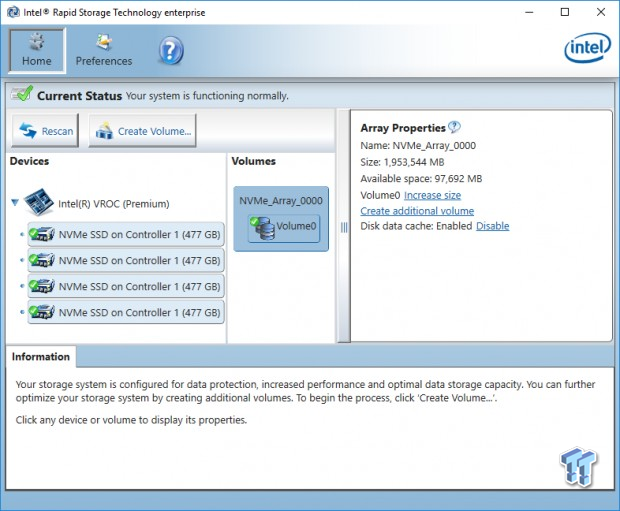Click the Current Status checkmark icon
Viewport: 620px width, 511px height.
pyautogui.click(x=22, y=94)
